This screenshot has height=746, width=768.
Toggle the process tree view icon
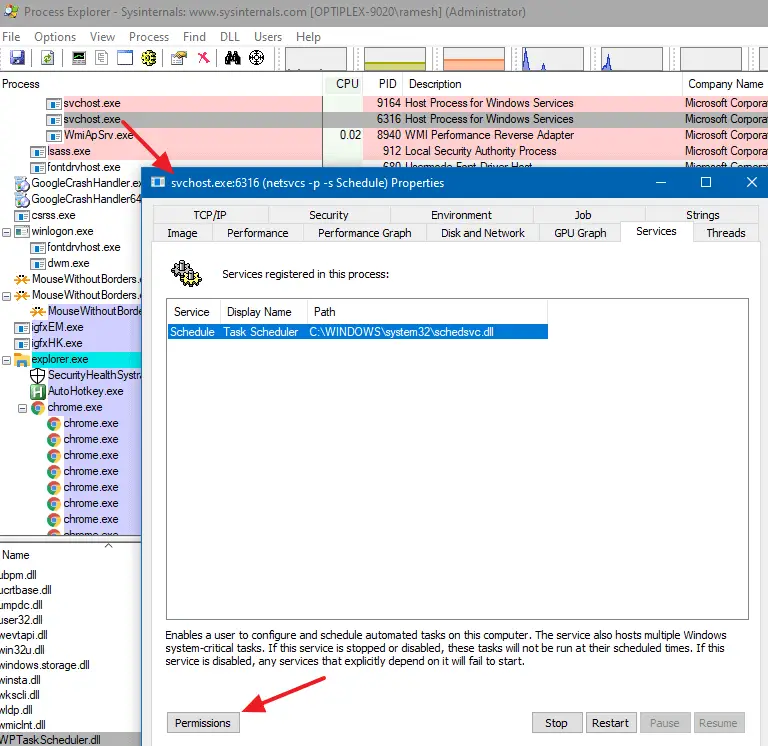pyautogui.click(x=101, y=58)
